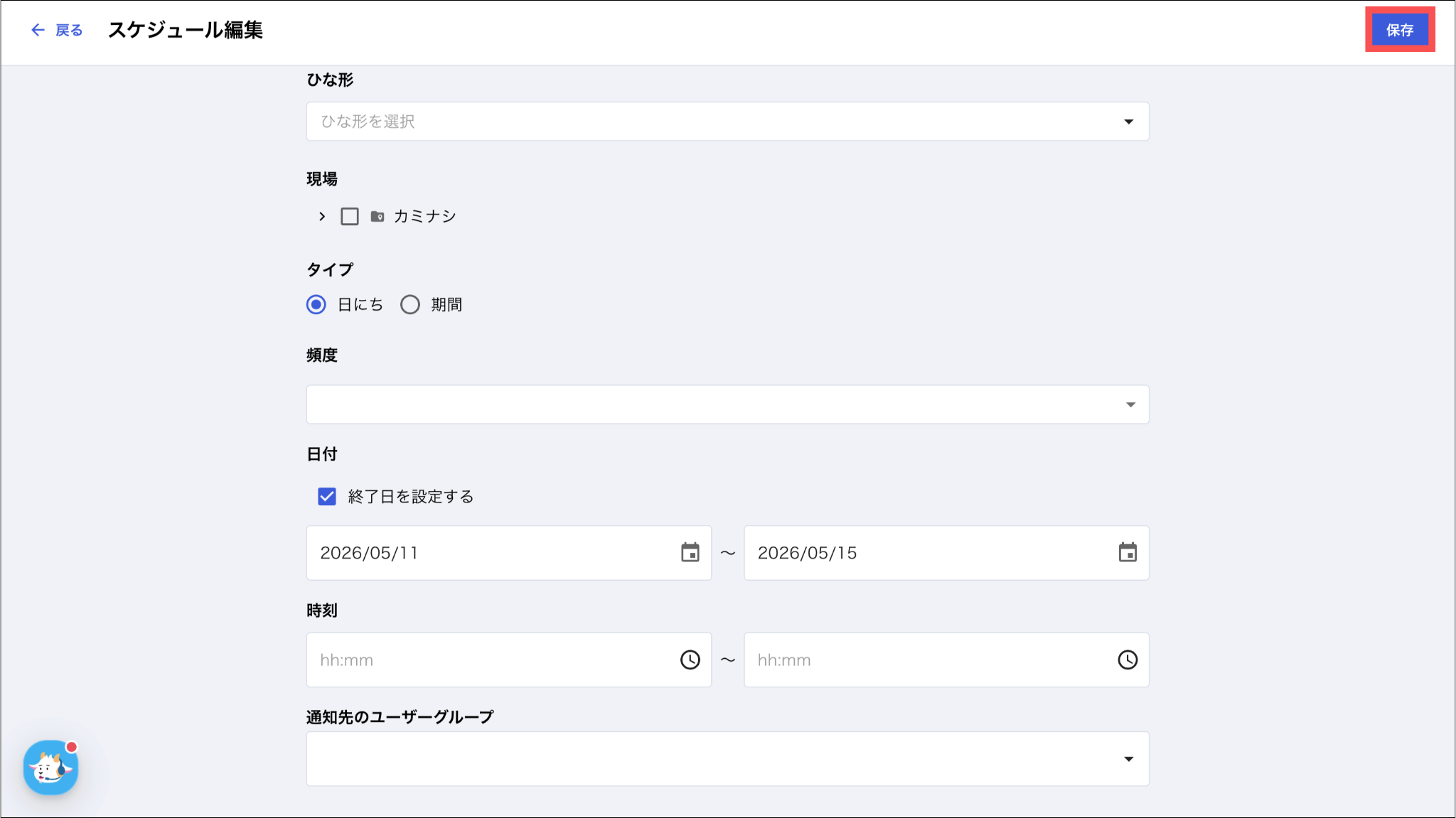Open the 通知先のユーザーグループ dropdown

coord(727,758)
